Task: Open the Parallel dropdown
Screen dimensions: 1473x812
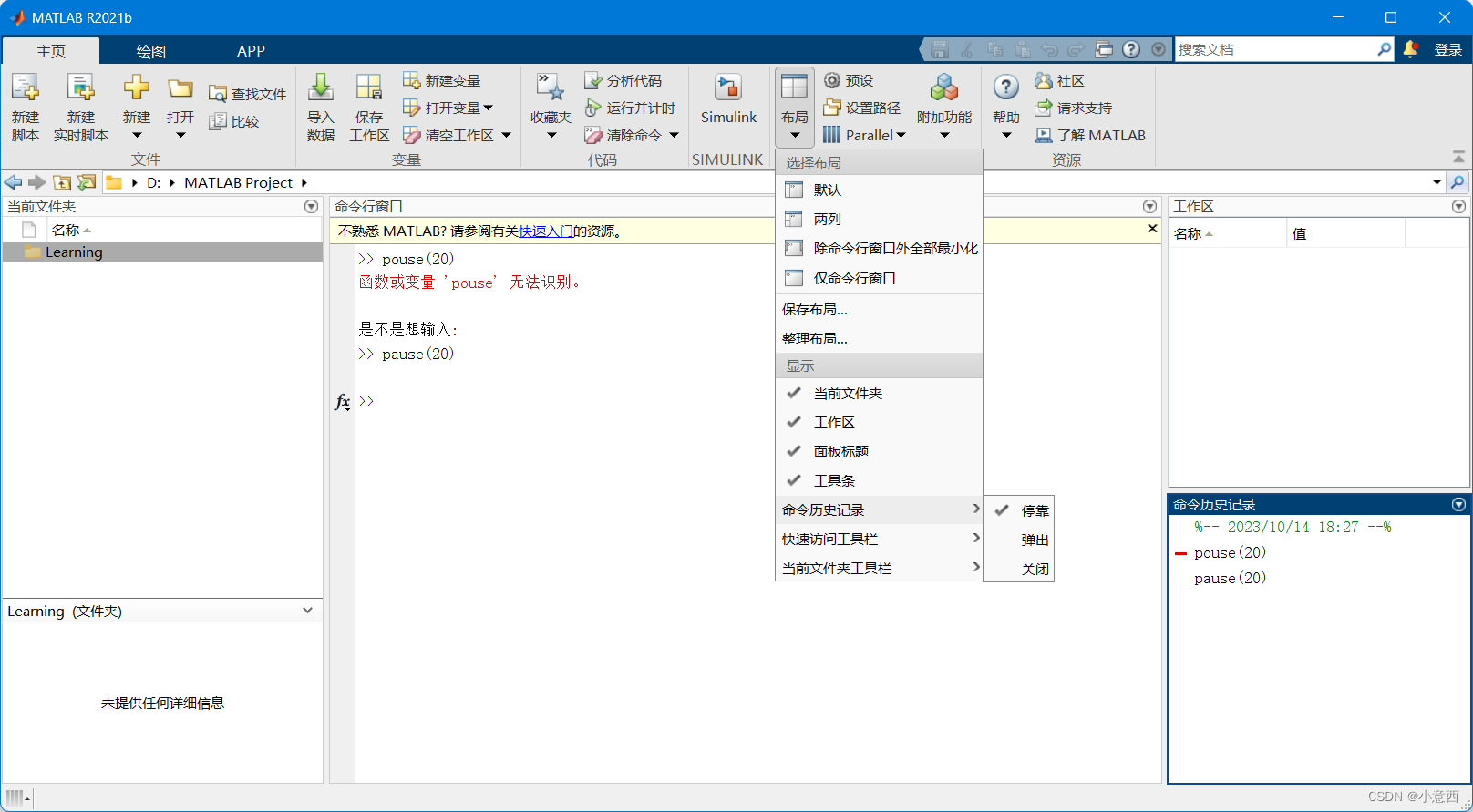Action: click(x=901, y=135)
